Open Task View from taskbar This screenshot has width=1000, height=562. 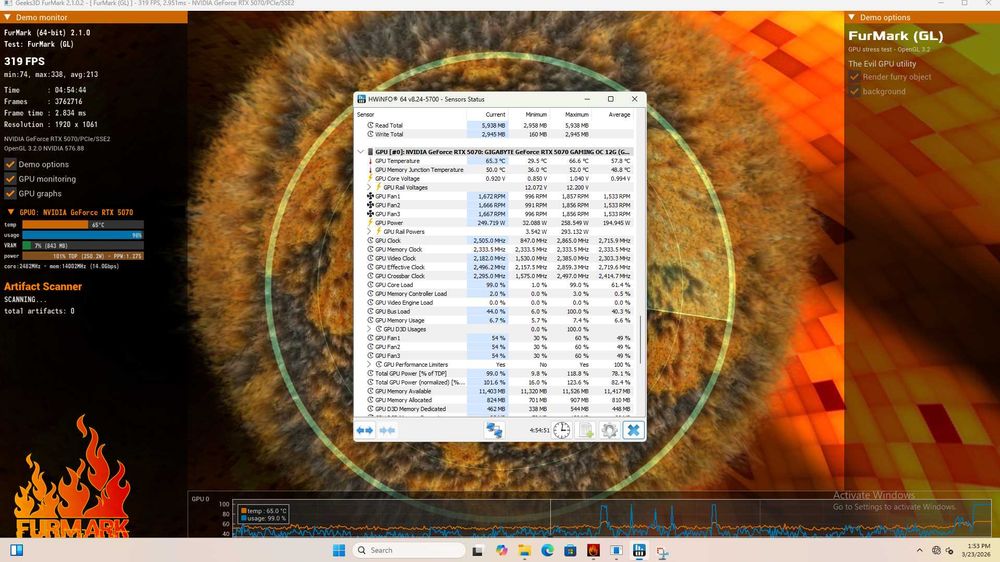(x=477, y=551)
